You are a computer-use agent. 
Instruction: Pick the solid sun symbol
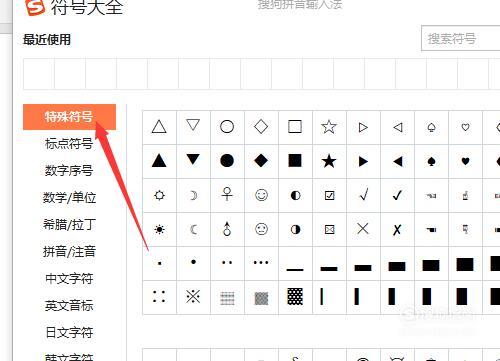(x=159, y=230)
